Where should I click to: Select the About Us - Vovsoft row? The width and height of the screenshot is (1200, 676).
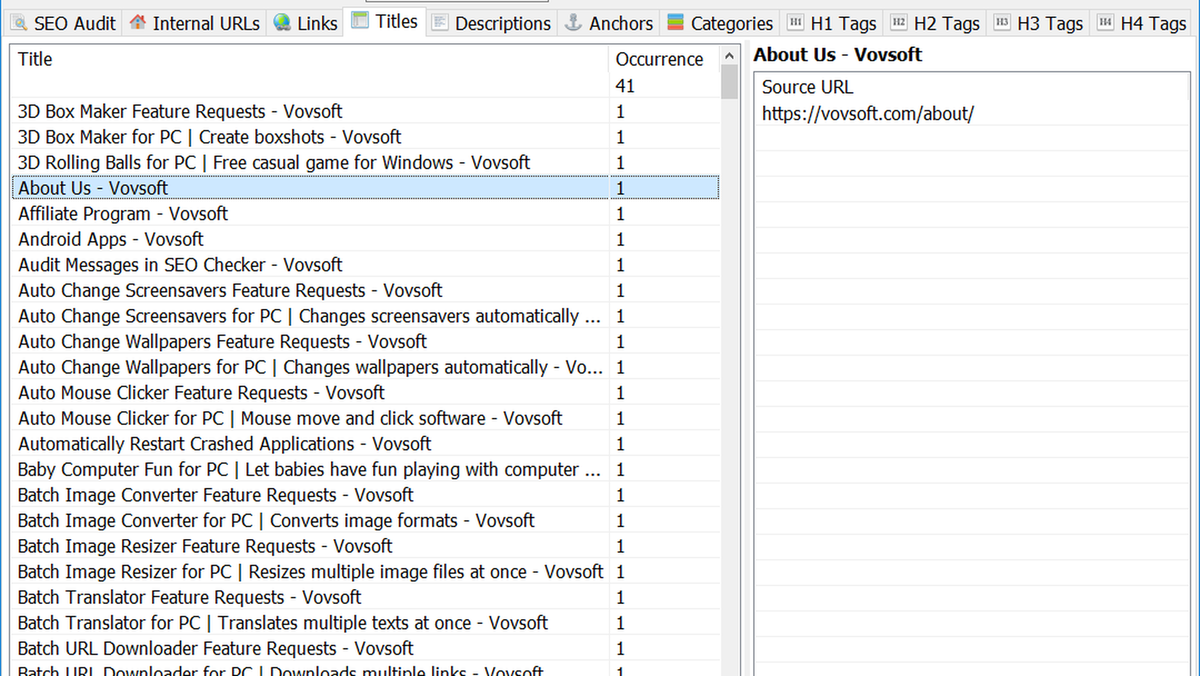click(365, 188)
